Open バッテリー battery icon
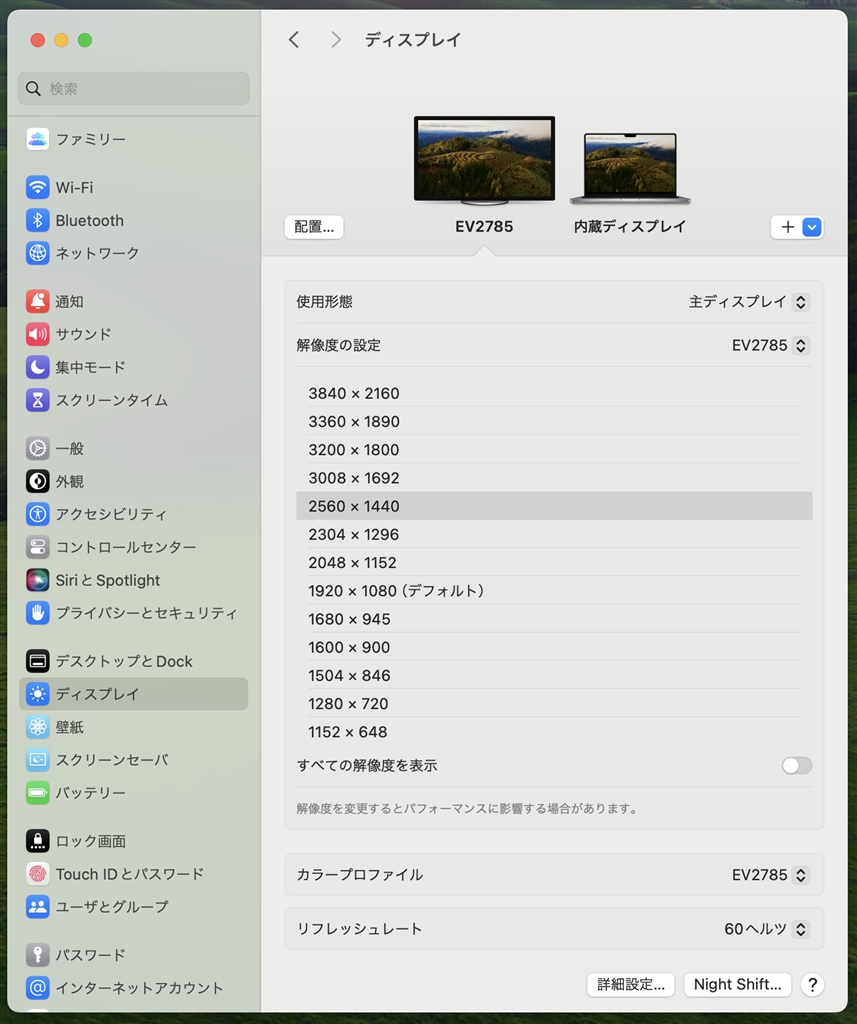 tap(38, 792)
